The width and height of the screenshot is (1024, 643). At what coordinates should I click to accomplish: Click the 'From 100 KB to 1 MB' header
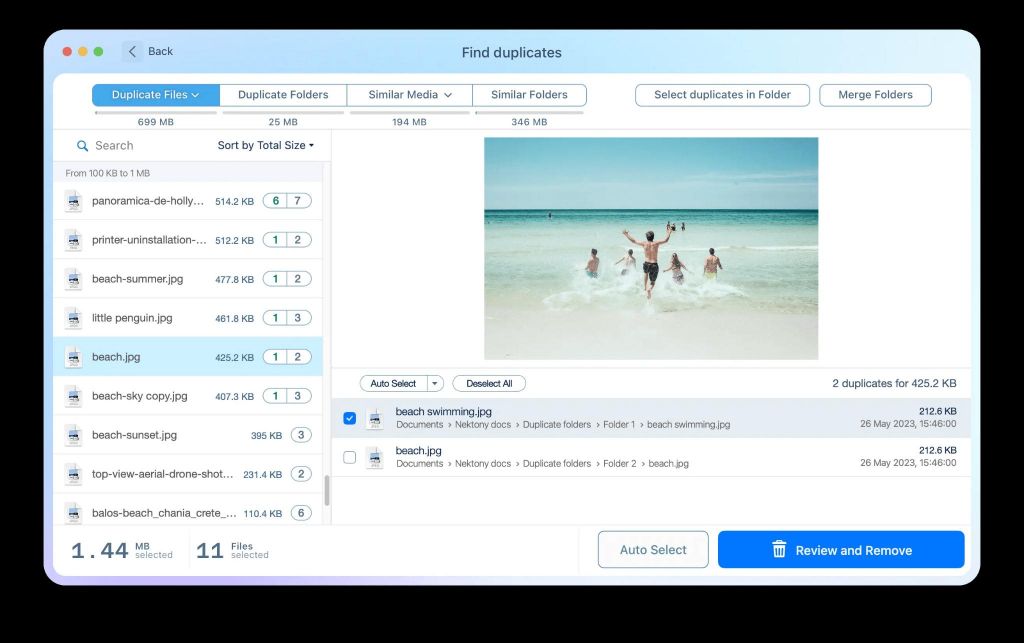(x=108, y=174)
